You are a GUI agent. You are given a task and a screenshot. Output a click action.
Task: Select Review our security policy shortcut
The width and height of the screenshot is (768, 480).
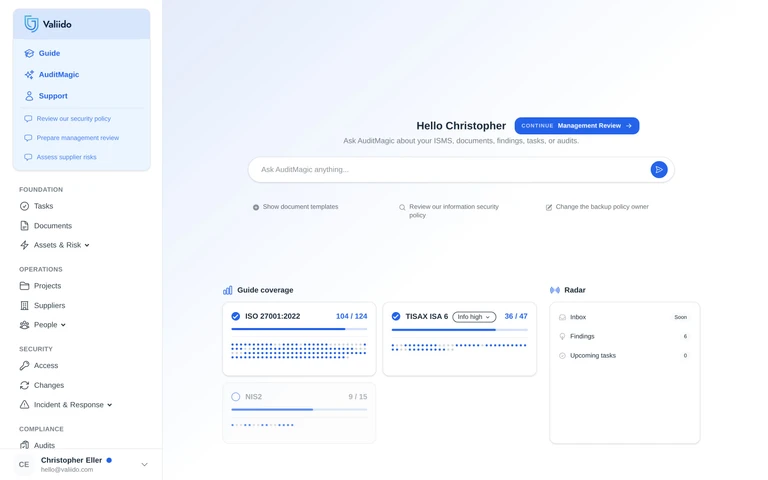[73, 119]
